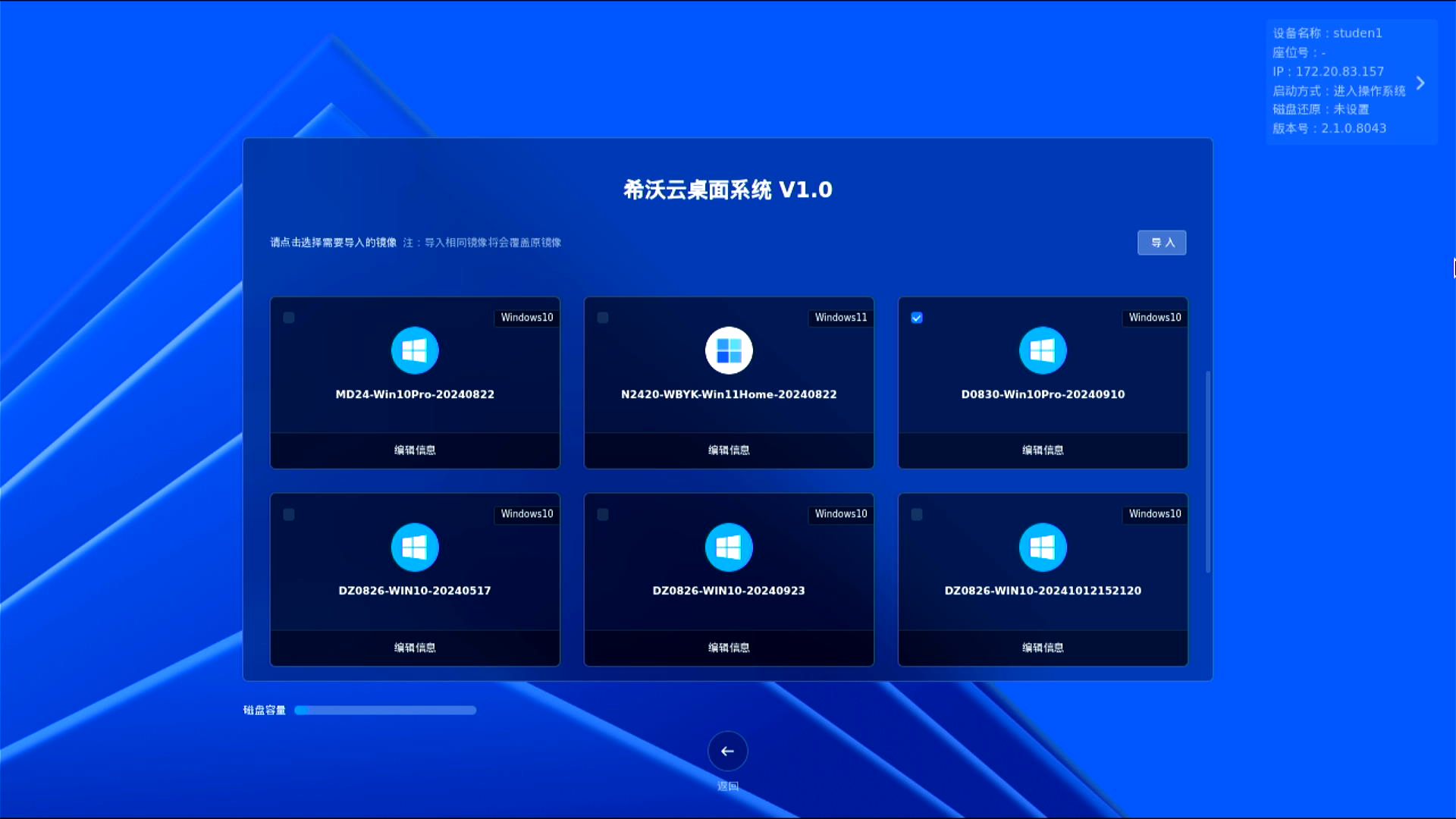Click the MD24-Win10Pro-20240822 image name
The image size is (1456, 819).
click(x=415, y=394)
